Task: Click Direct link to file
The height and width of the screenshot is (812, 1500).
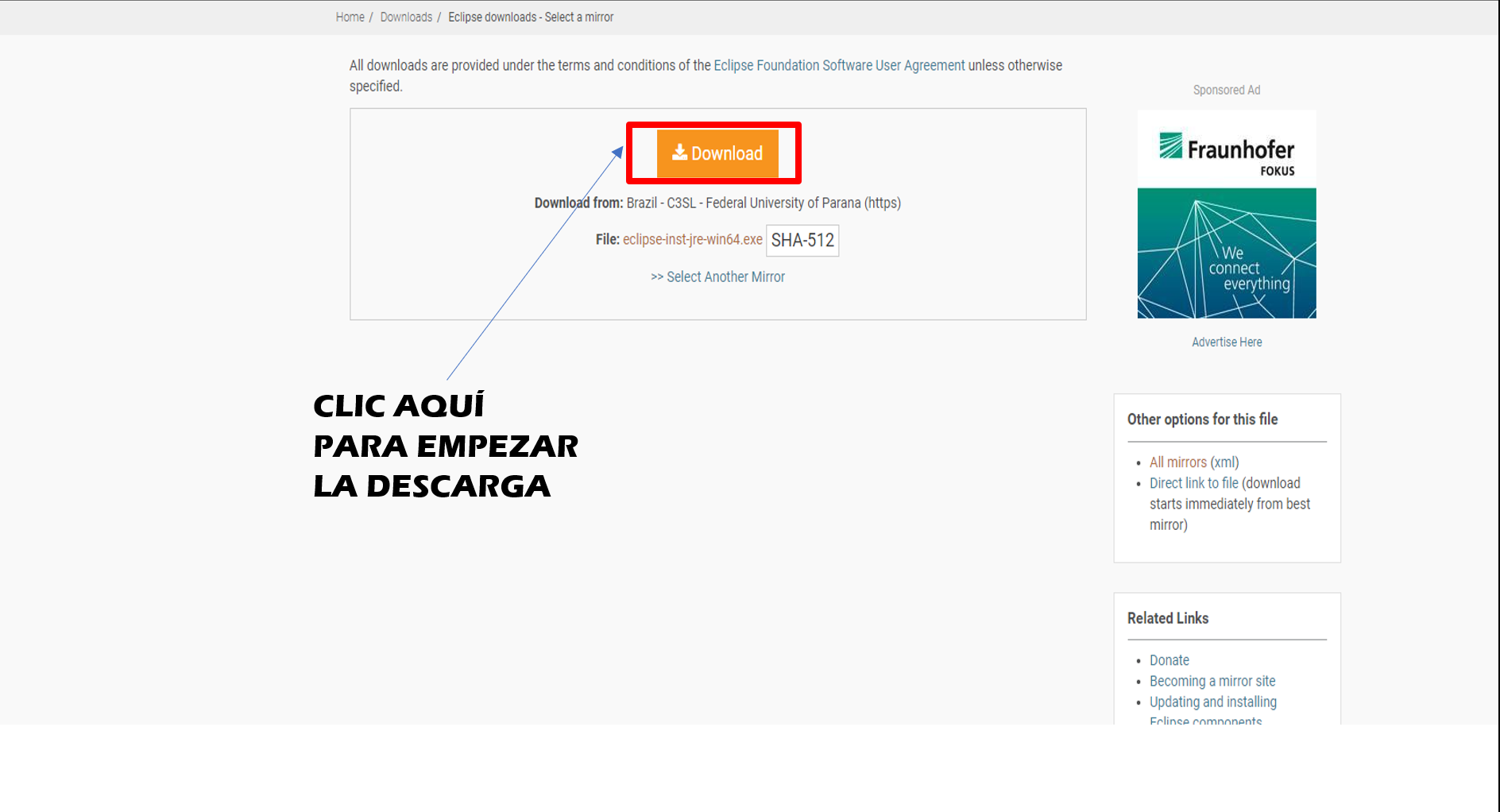Action: point(1194,482)
